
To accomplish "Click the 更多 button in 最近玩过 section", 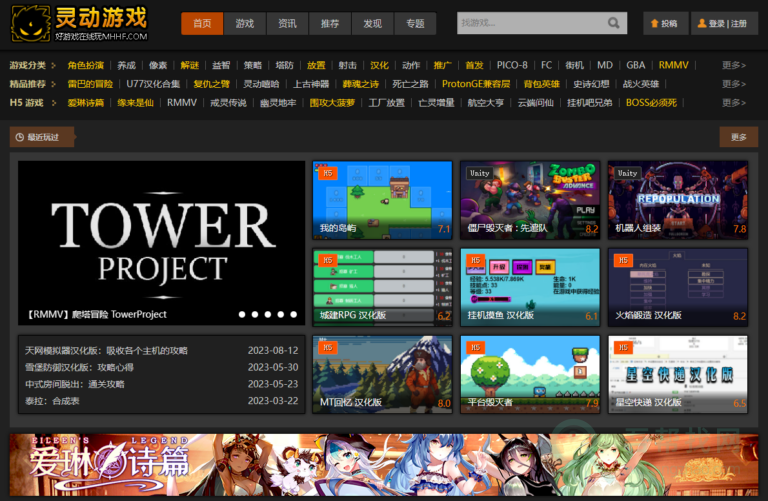I will tap(738, 137).
